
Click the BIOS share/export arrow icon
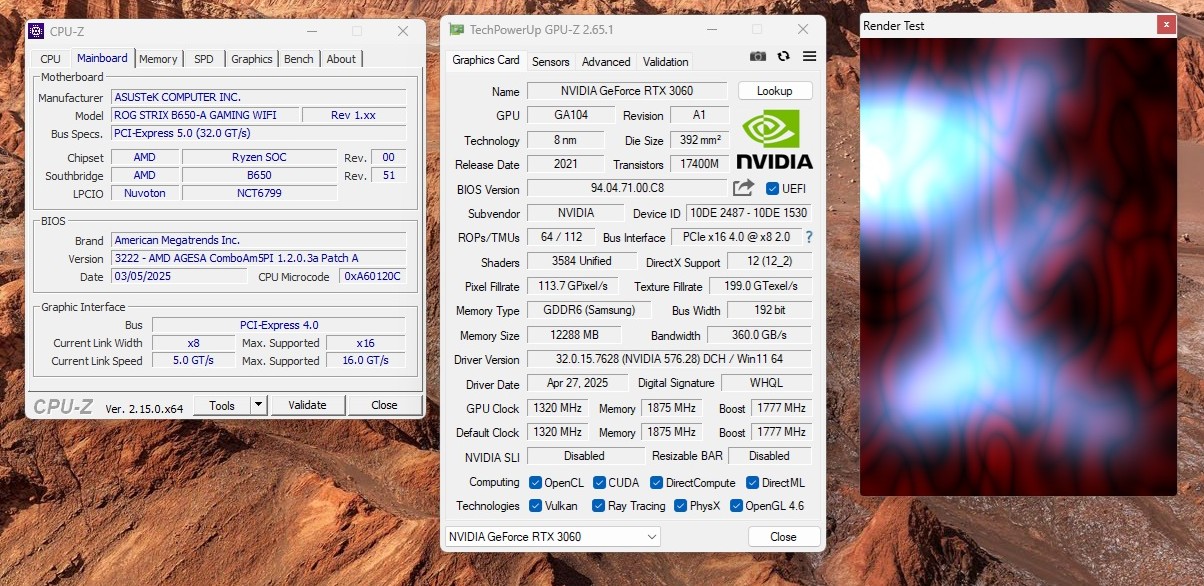[743, 188]
